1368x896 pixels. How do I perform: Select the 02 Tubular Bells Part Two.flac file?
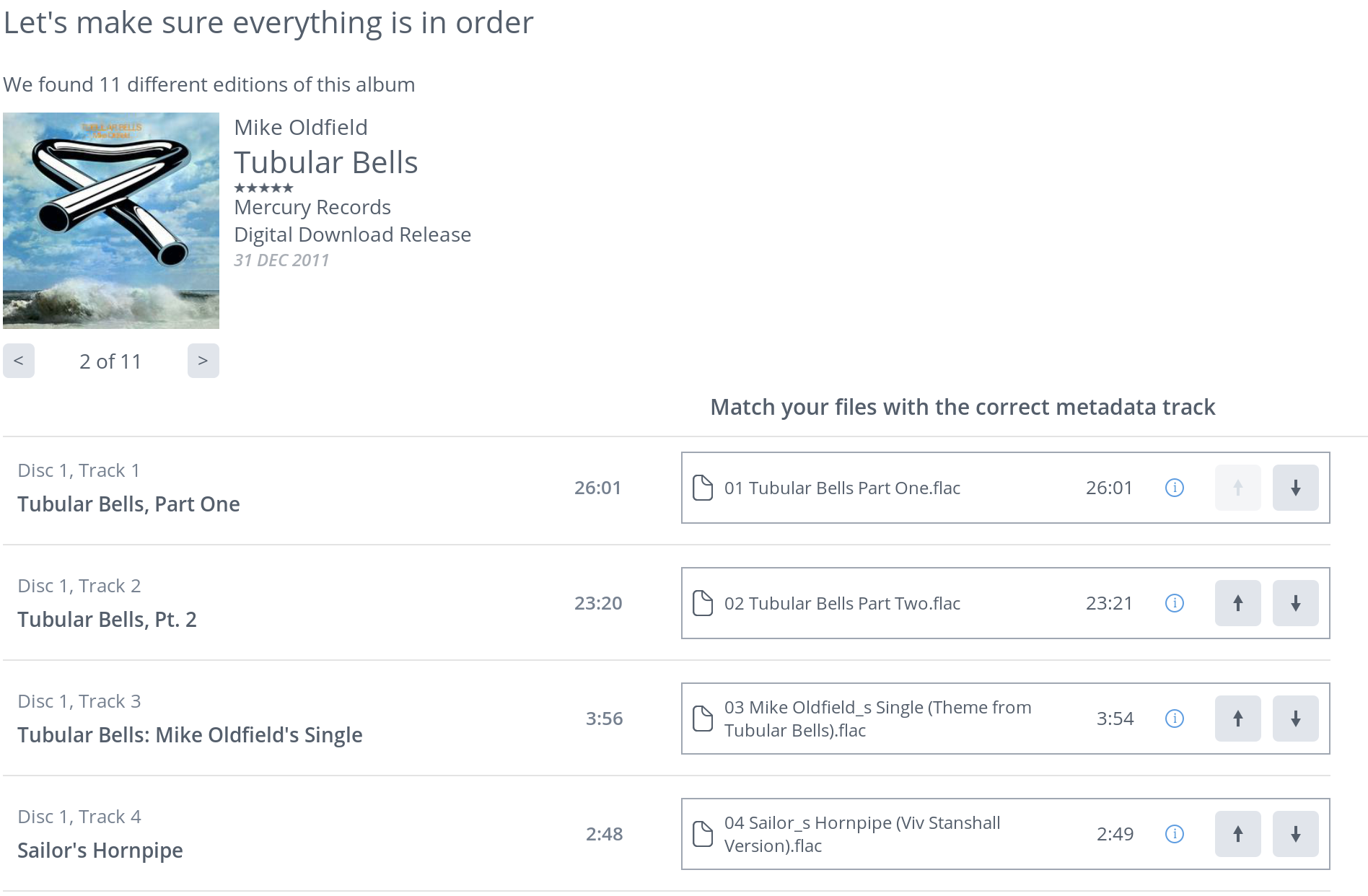tap(841, 603)
